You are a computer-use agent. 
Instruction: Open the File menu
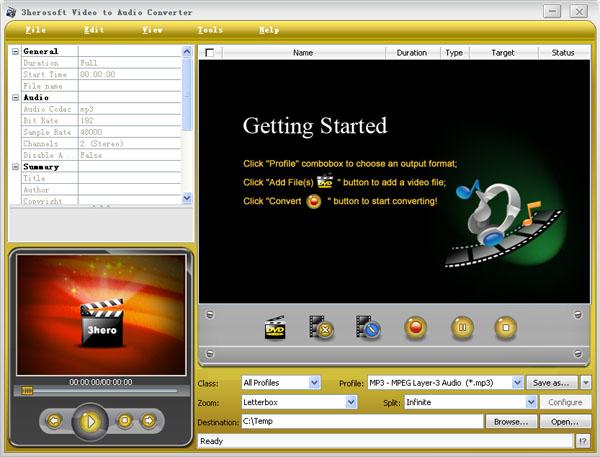click(x=35, y=30)
